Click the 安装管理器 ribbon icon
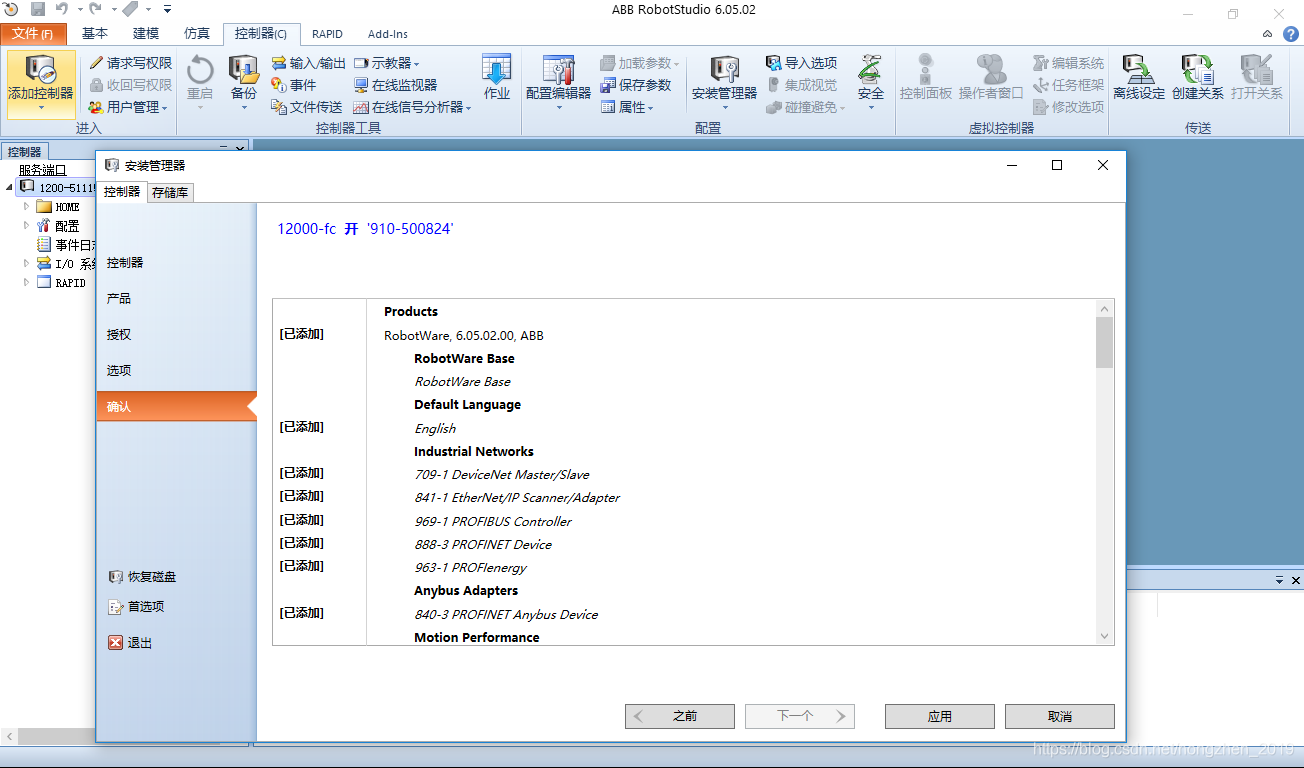Viewport: 1304px width, 768px height. 724,70
